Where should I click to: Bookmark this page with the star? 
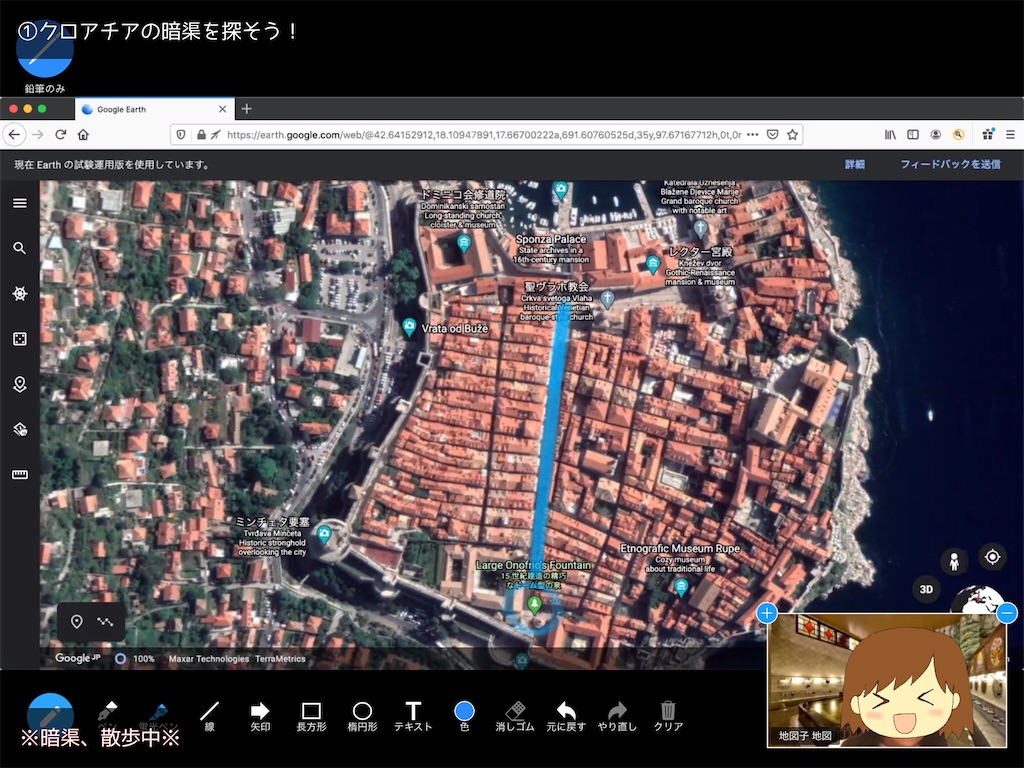point(792,135)
